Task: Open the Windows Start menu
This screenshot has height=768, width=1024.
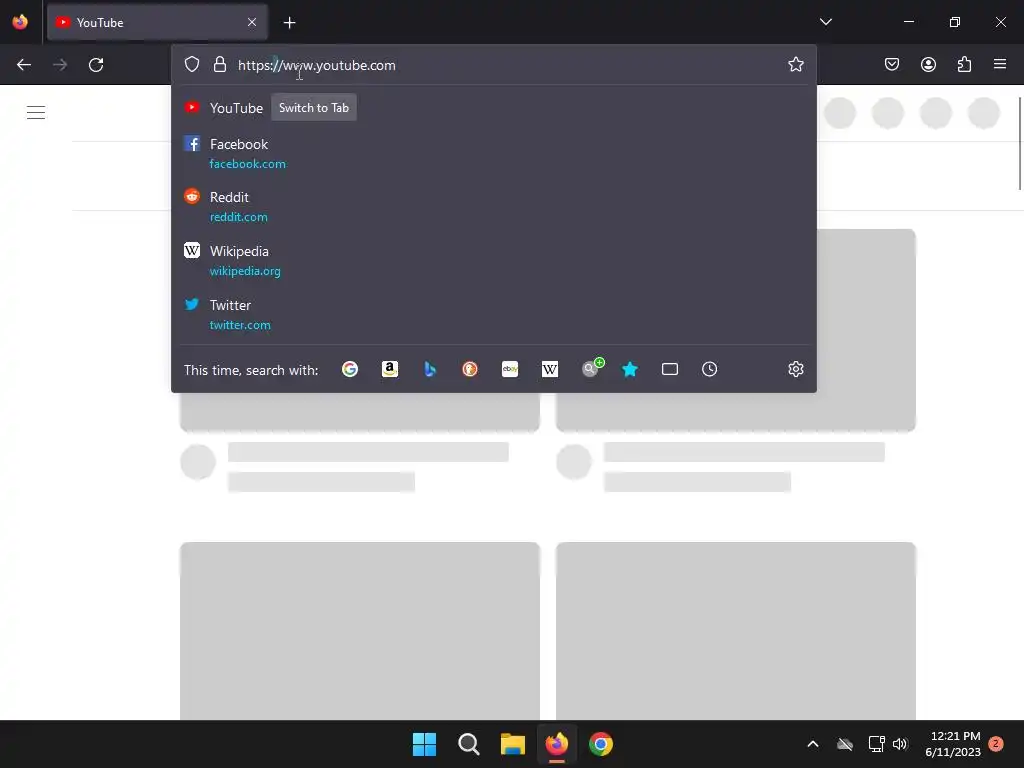Action: [424, 744]
